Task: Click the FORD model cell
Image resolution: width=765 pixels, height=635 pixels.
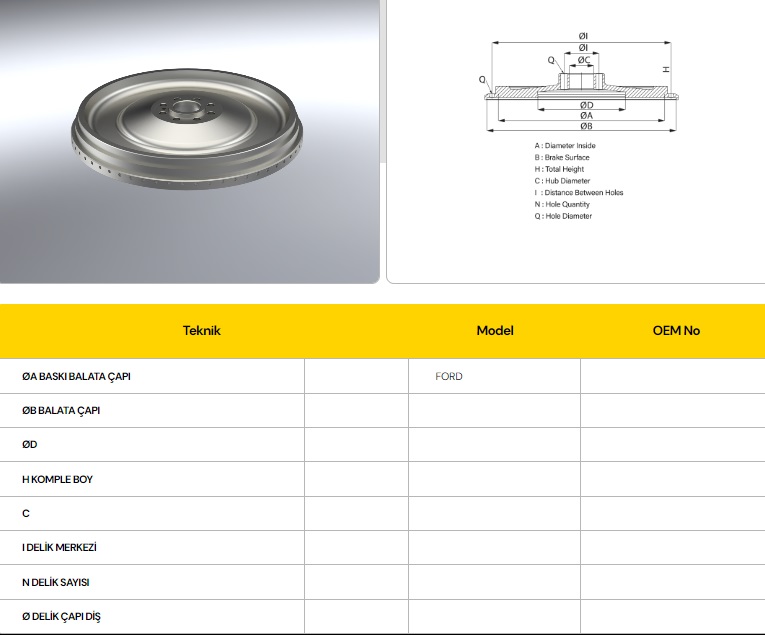Action: tap(449, 377)
